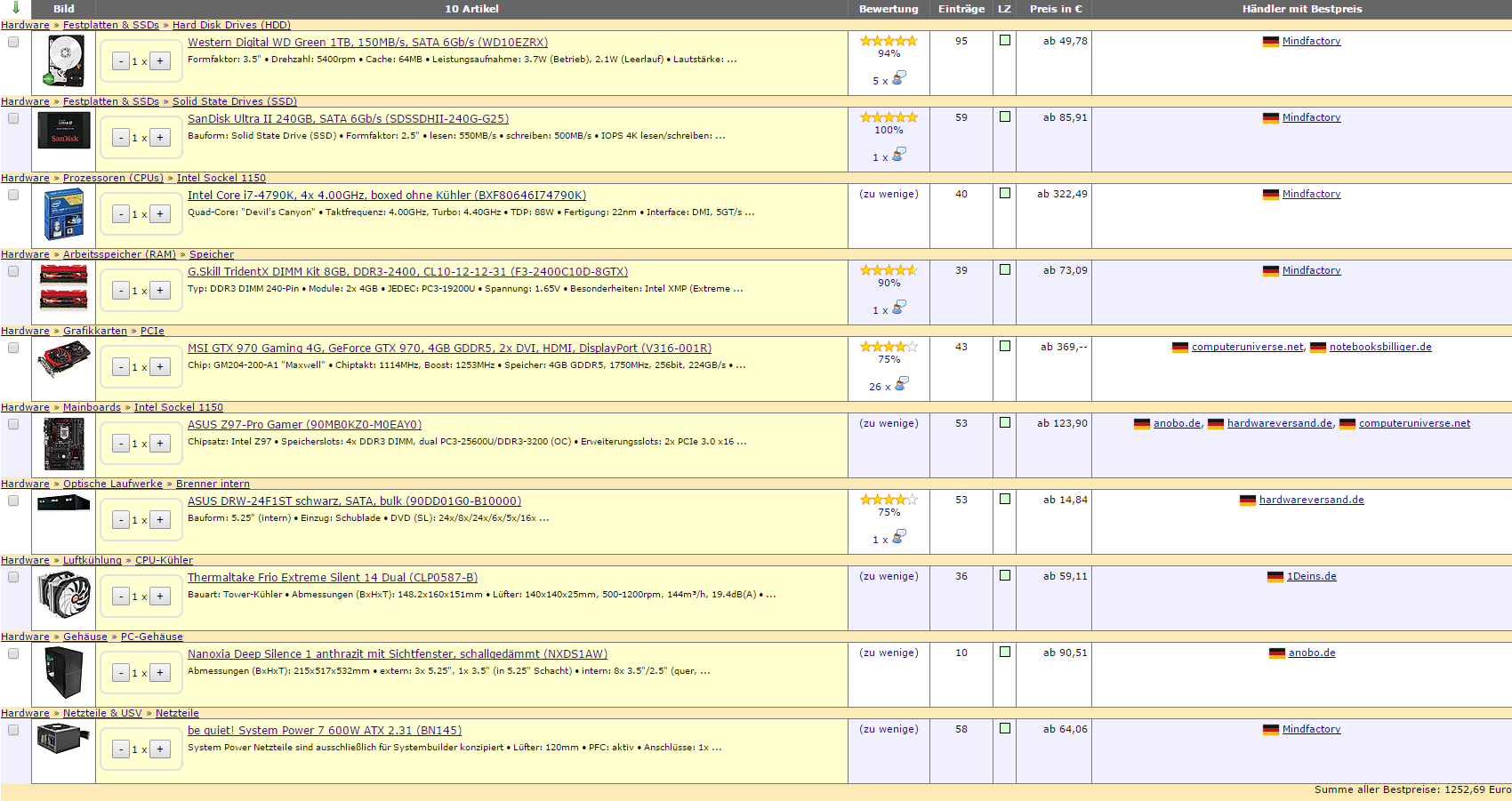Increase quantity of Intel Core i7-4790K
The height and width of the screenshot is (801, 1512).
click(x=160, y=214)
